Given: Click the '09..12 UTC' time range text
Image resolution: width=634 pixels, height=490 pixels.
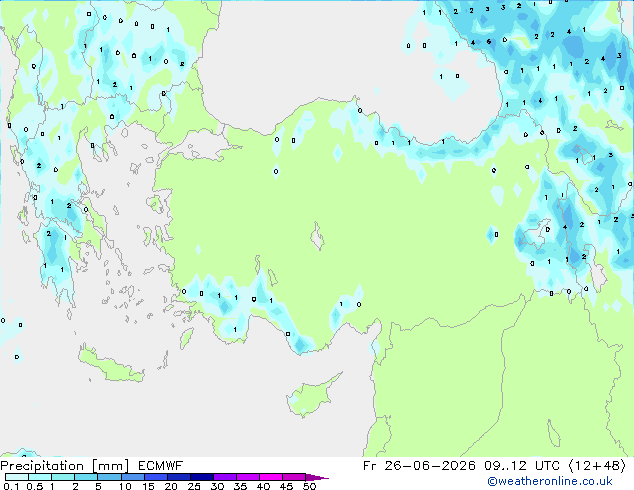Looking at the screenshot, I should 522,466.
